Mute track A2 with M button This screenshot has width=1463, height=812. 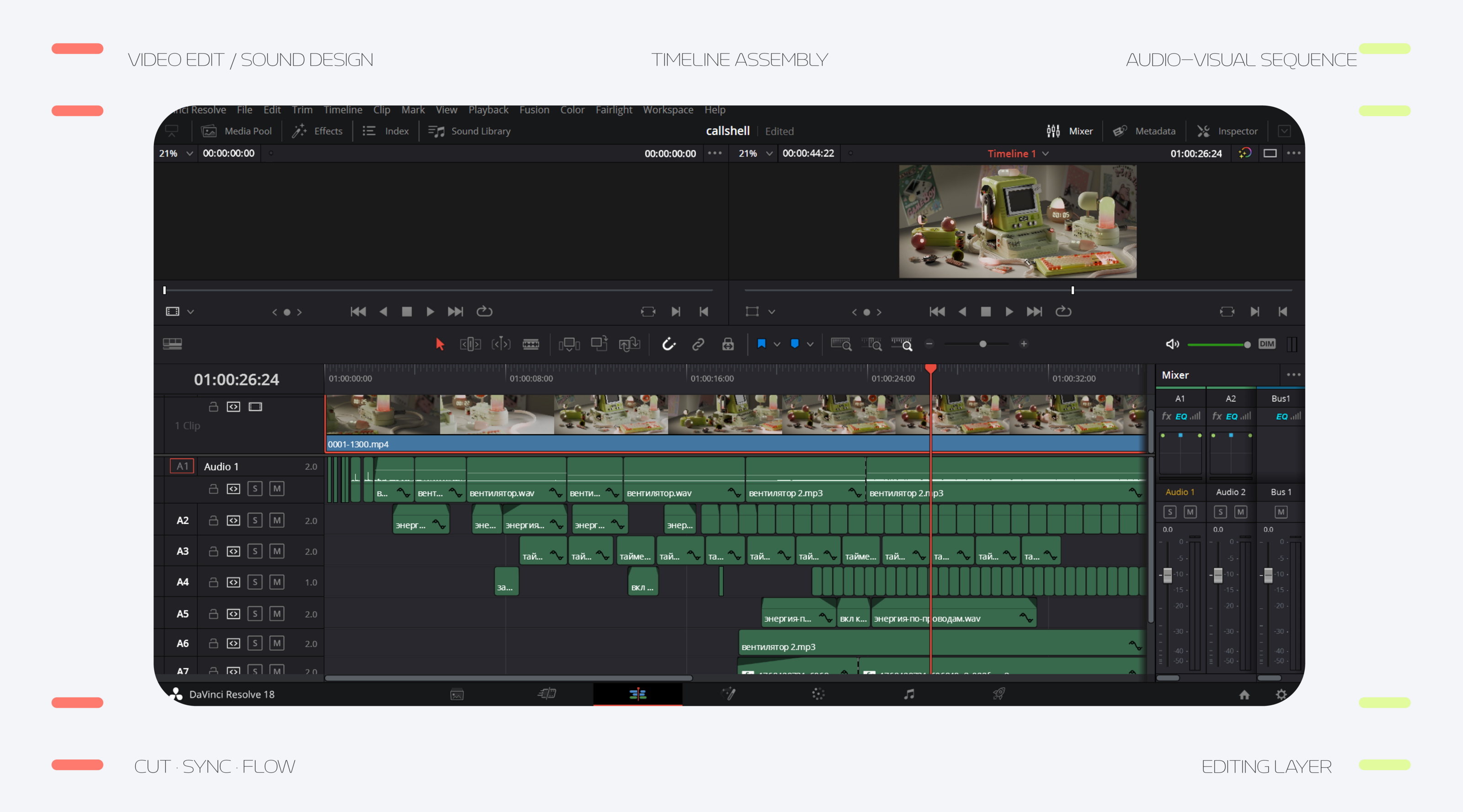277,520
